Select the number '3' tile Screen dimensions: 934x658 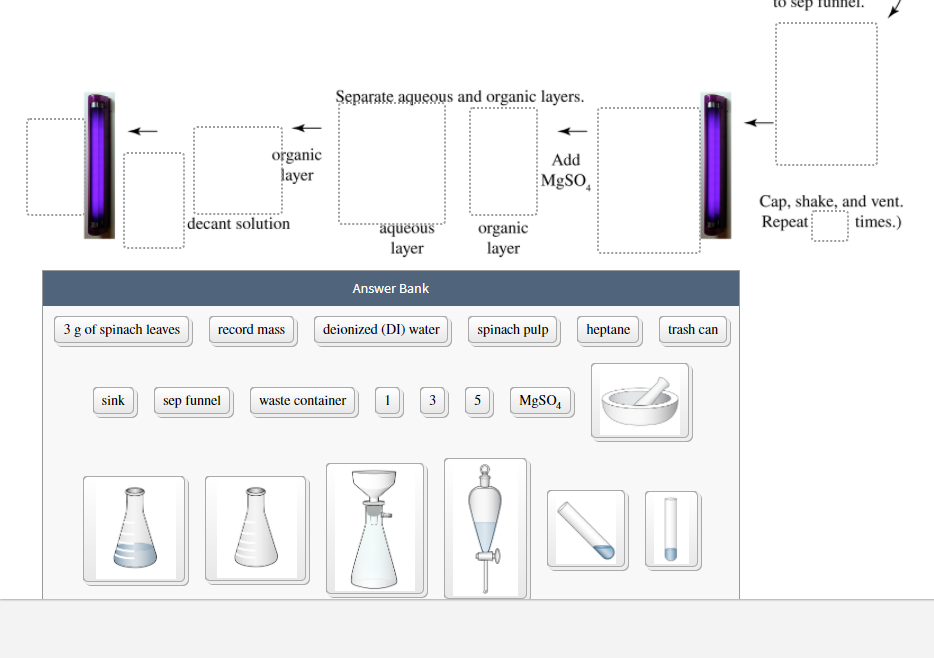click(433, 400)
